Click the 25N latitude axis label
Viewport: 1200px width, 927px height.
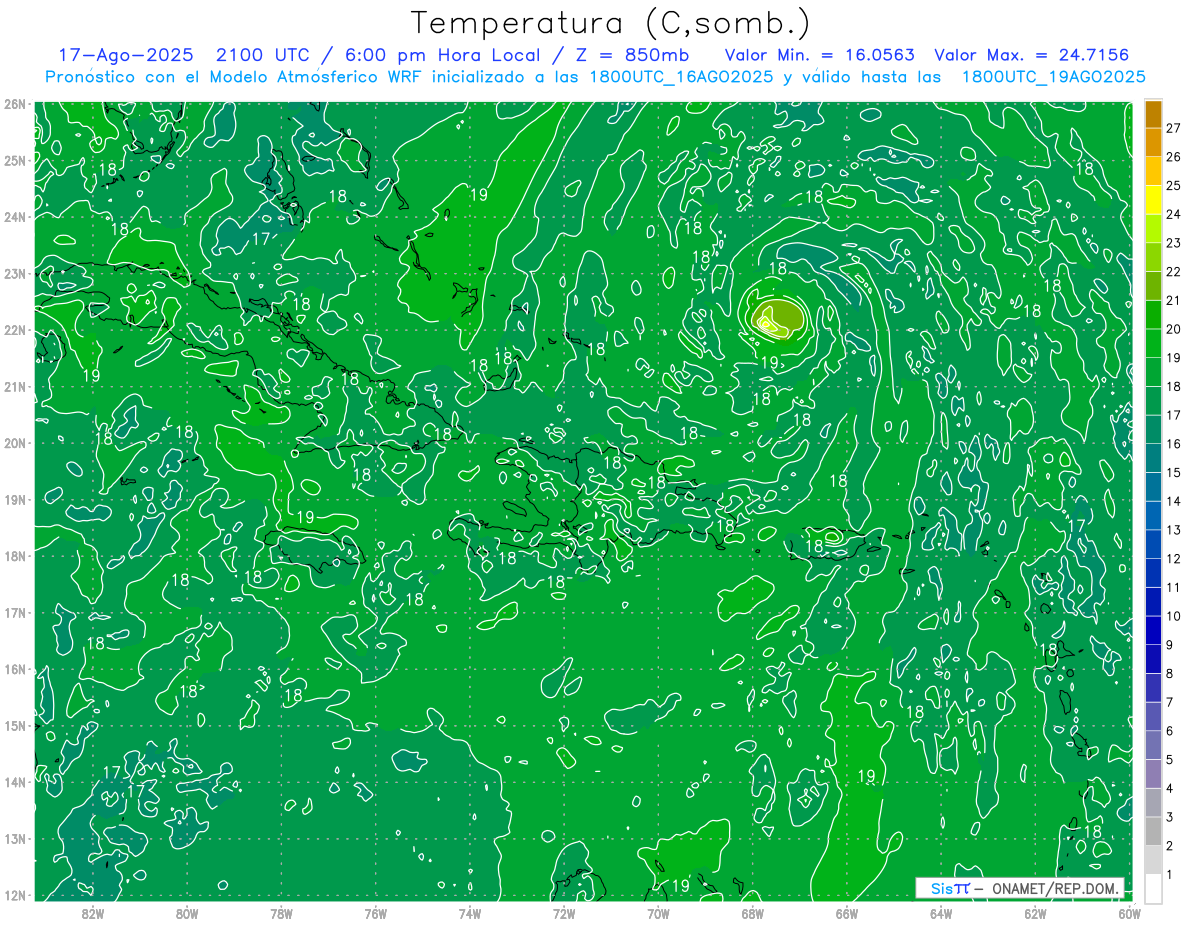[15, 160]
